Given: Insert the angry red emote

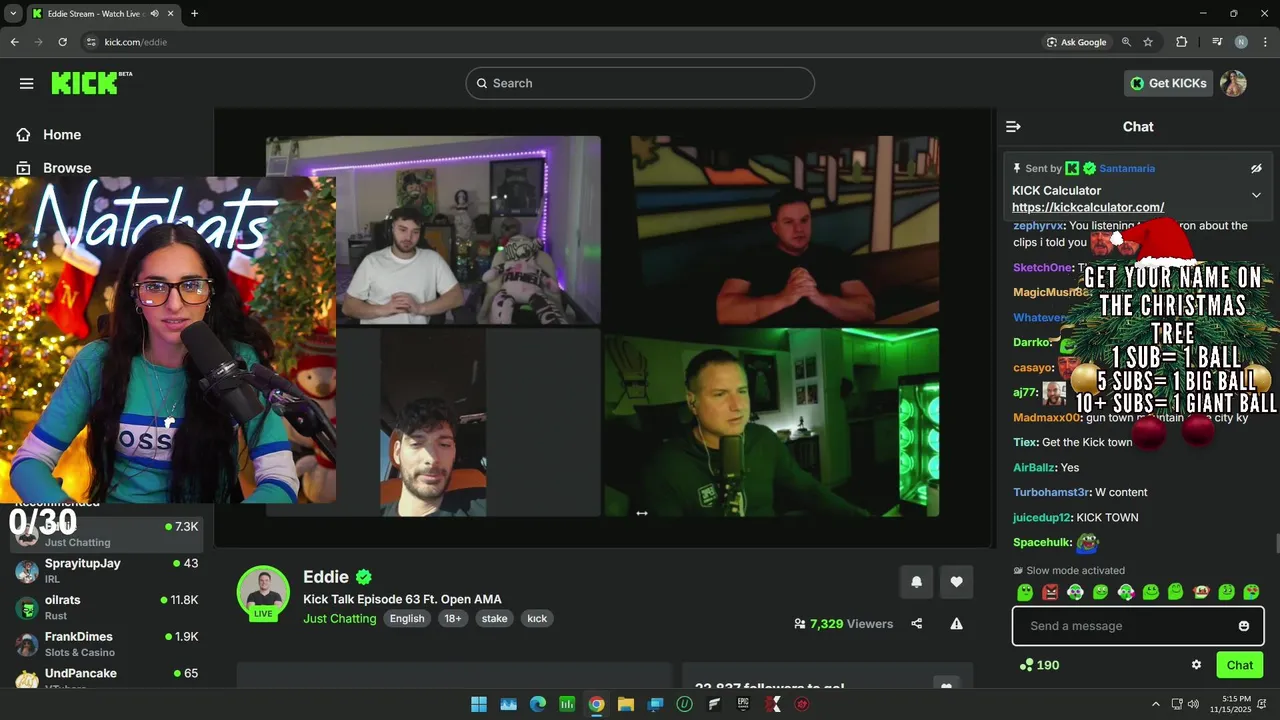Looking at the screenshot, I should point(1050,592).
